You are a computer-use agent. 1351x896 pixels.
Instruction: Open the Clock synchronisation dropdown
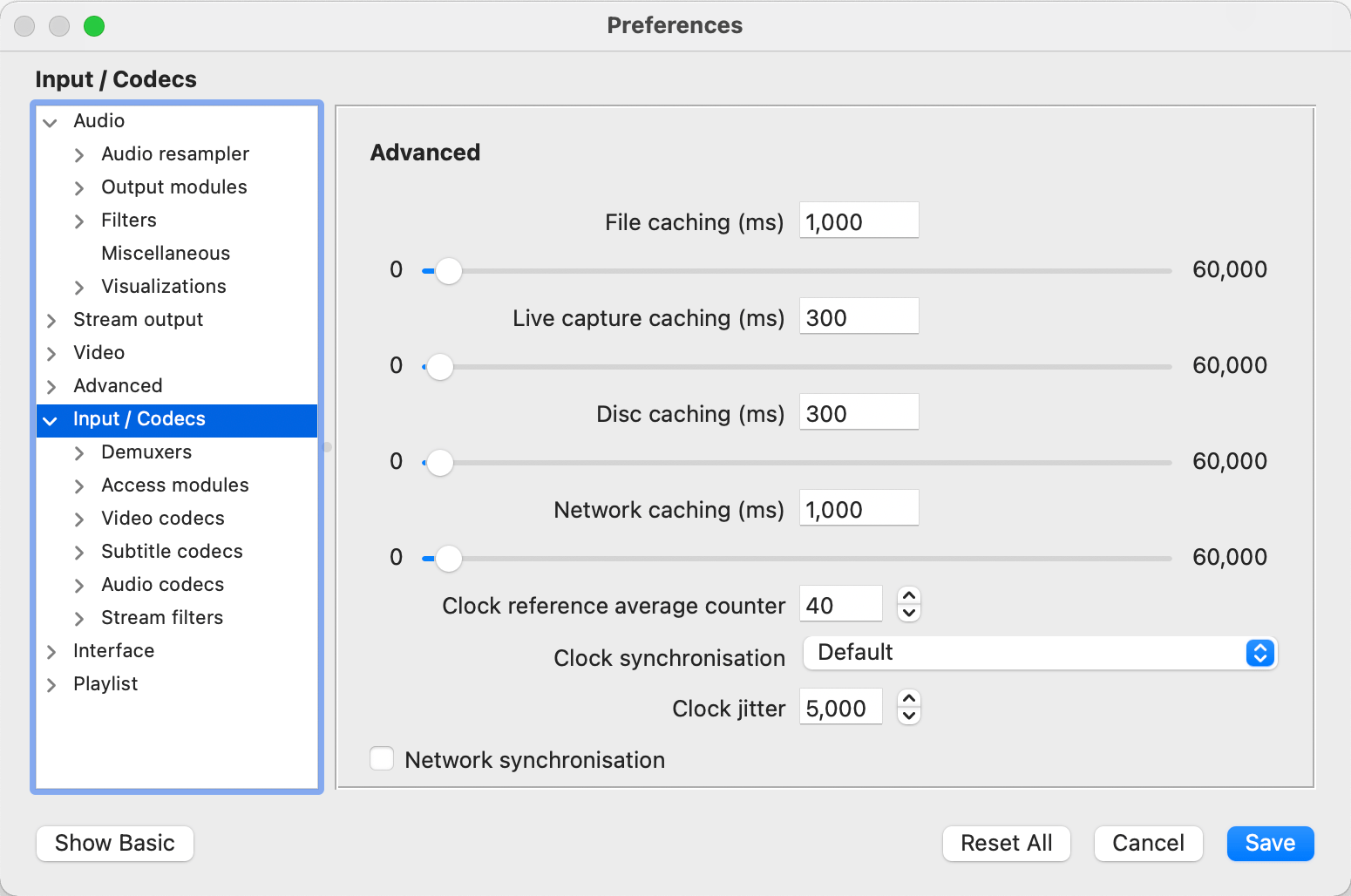(1040, 653)
